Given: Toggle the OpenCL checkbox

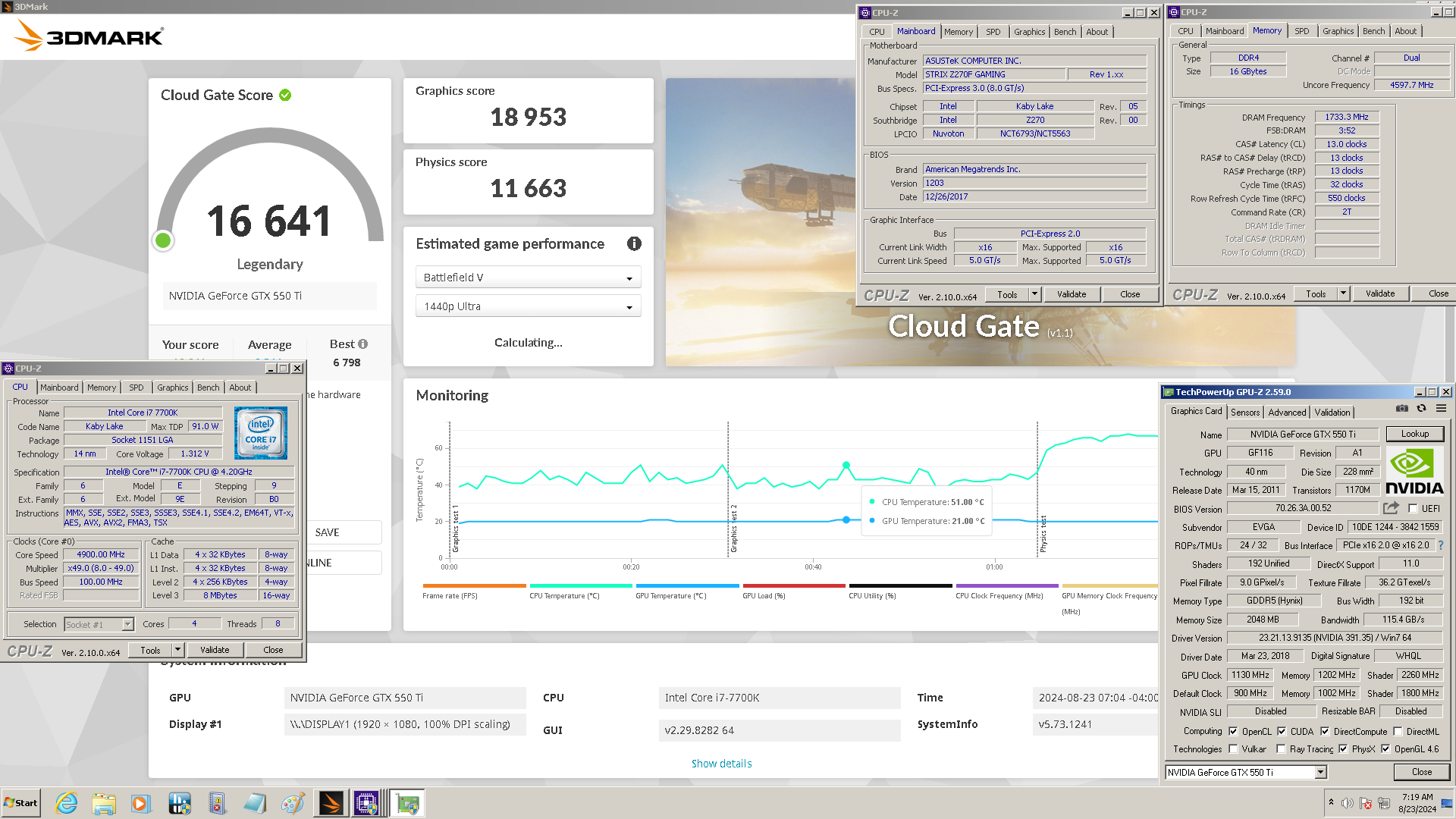Looking at the screenshot, I should [1233, 732].
